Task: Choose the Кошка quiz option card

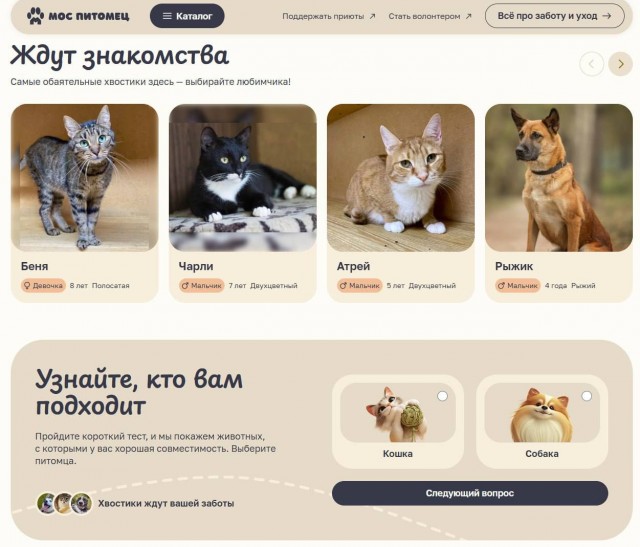Action: point(398,422)
